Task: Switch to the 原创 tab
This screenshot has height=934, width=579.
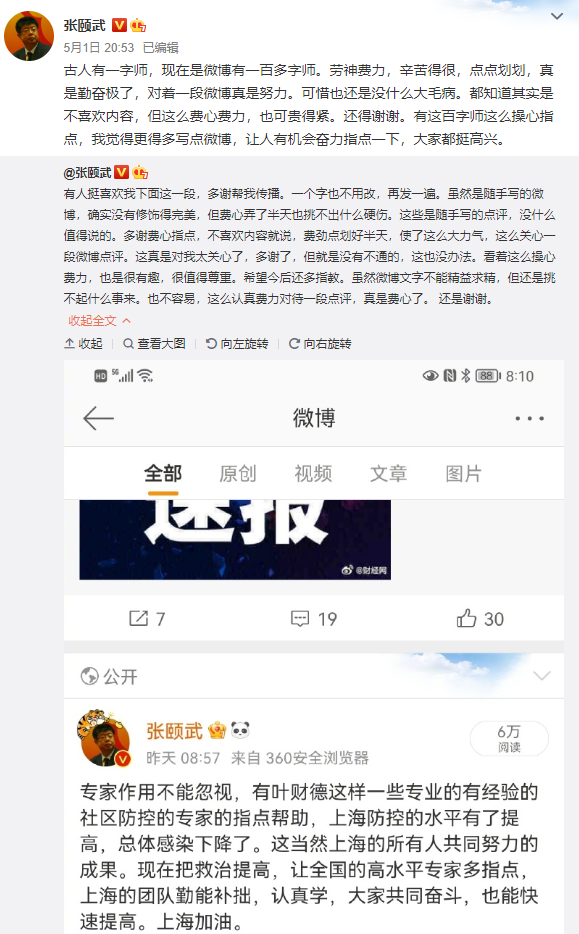Action: tap(238, 474)
